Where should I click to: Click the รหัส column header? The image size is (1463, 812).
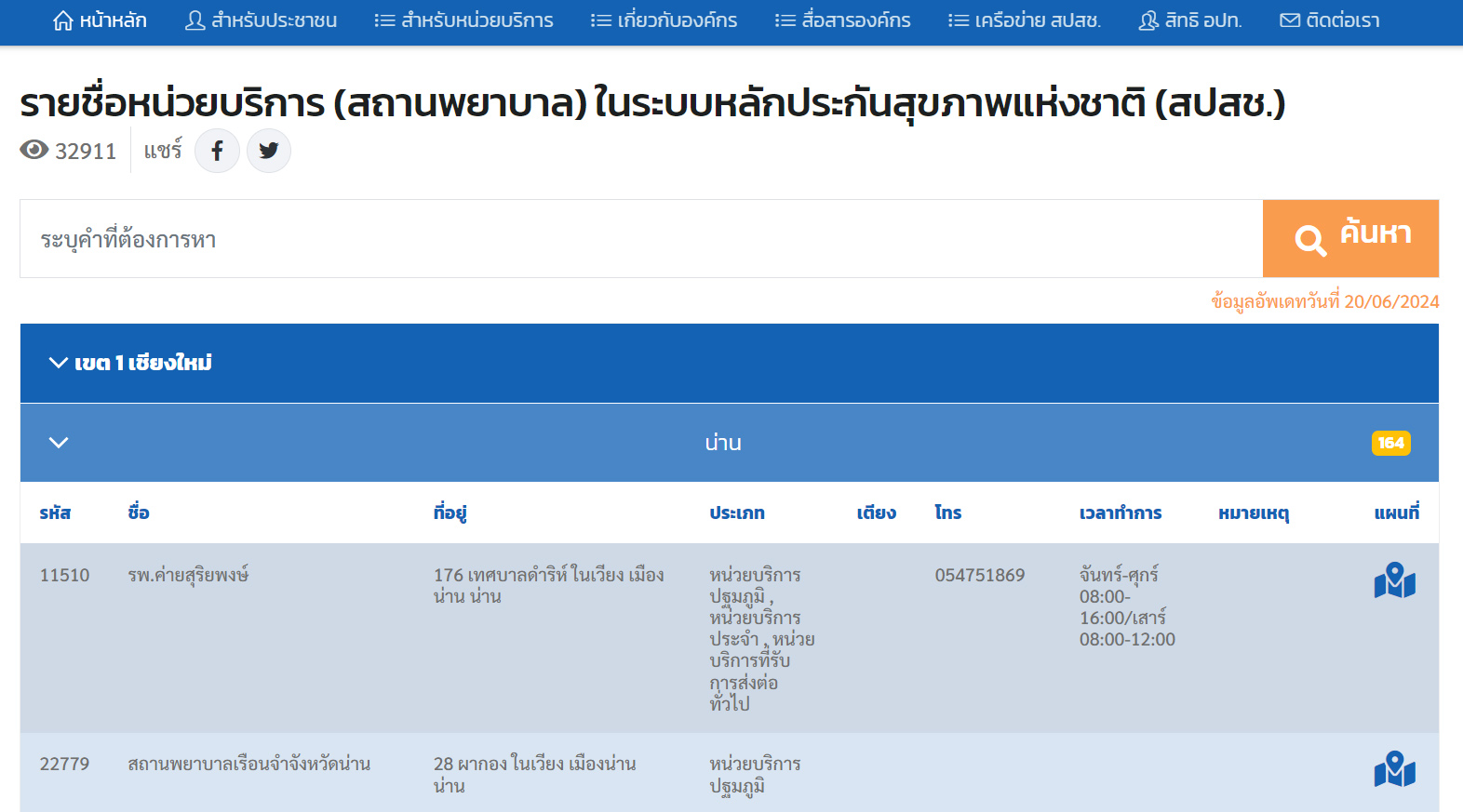55,512
